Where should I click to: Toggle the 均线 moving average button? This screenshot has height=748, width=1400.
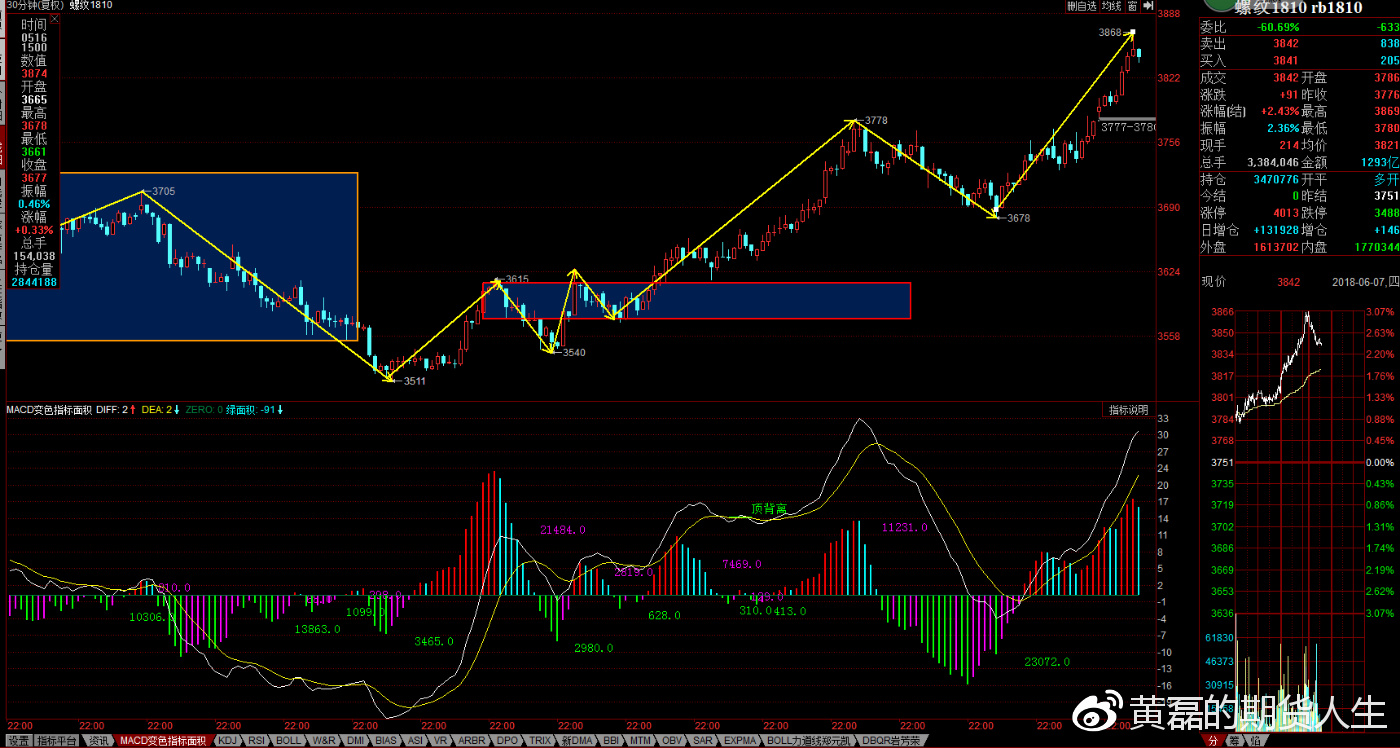click(x=1111, y=6)
